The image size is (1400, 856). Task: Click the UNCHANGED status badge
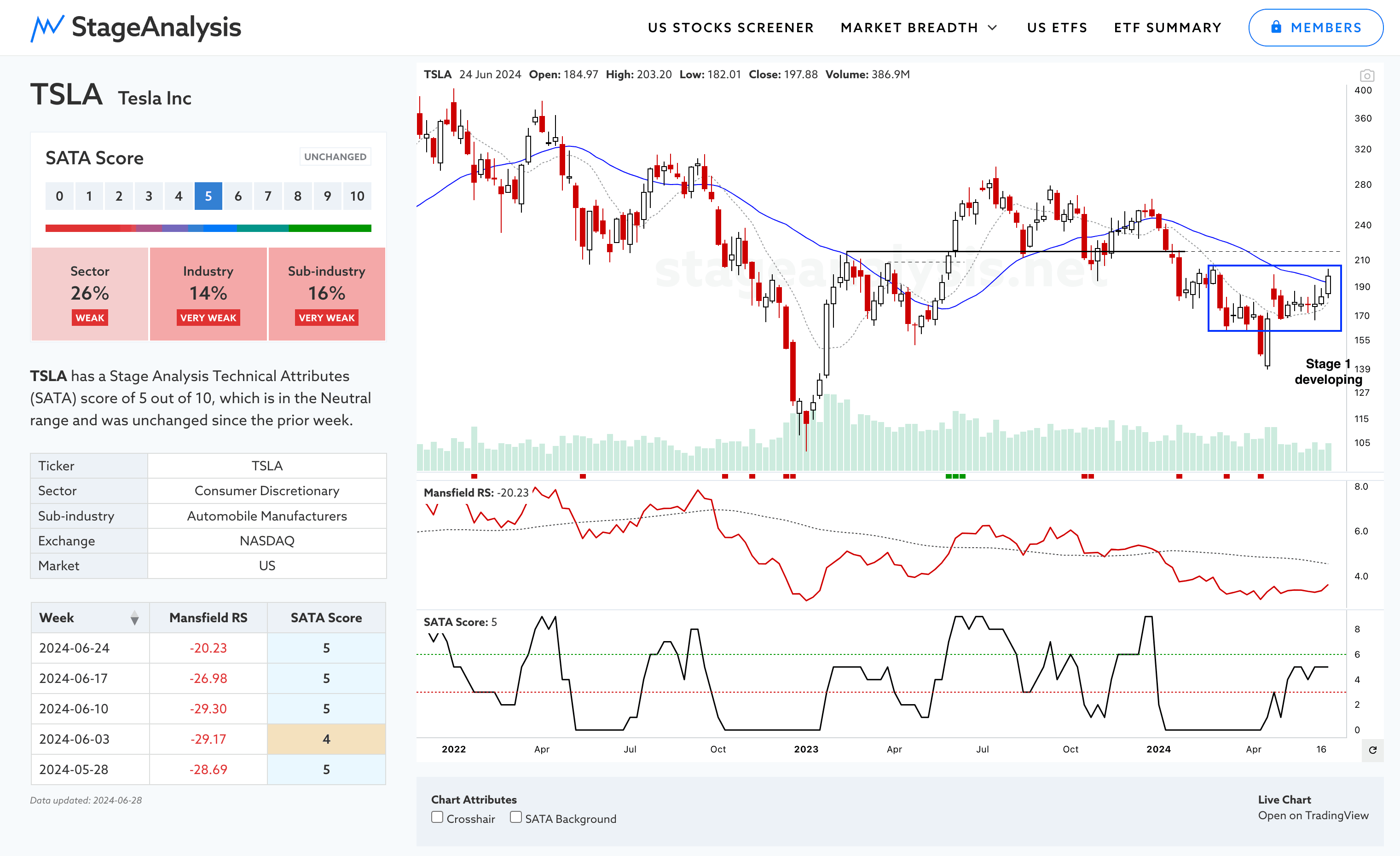click(335, 157)
